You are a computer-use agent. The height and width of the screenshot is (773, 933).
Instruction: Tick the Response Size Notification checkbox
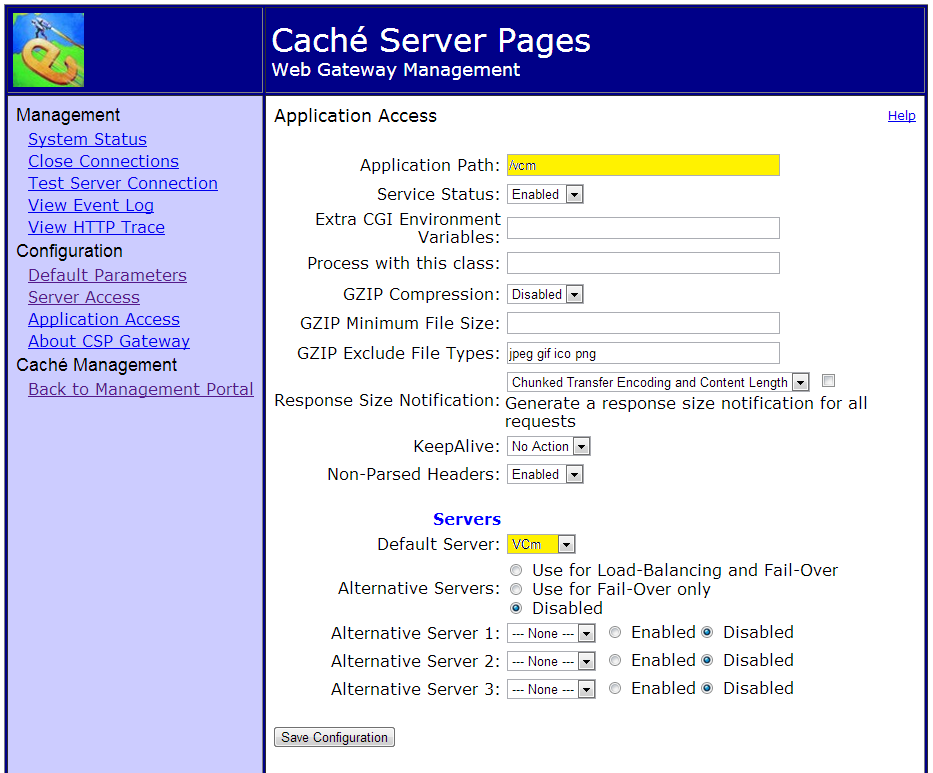[x=828, y=381]
